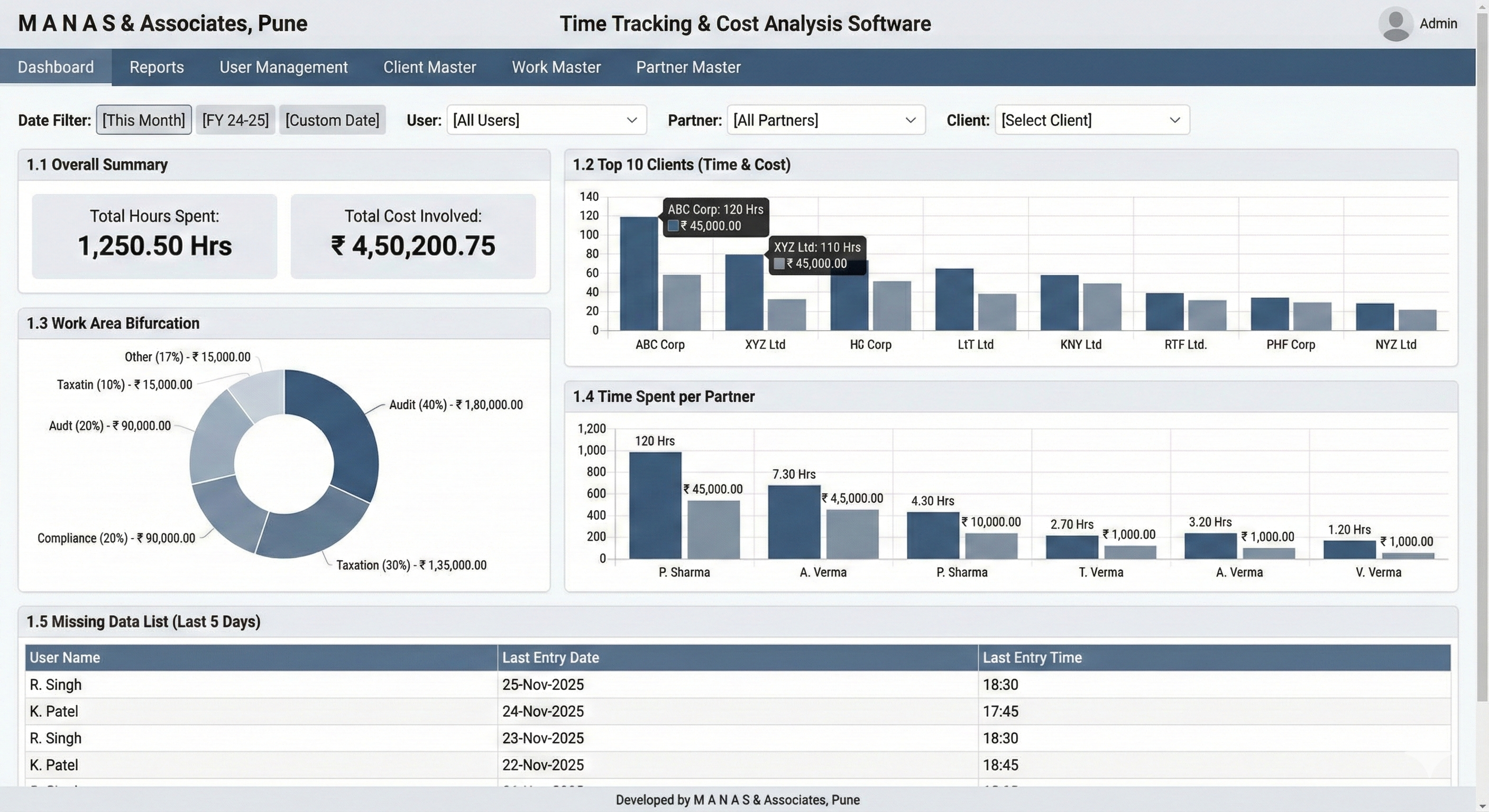This screenshot has height=812, width=1489.
Task: Open the User Management tab
Action: pyautogui.click(x=283, y=67)
